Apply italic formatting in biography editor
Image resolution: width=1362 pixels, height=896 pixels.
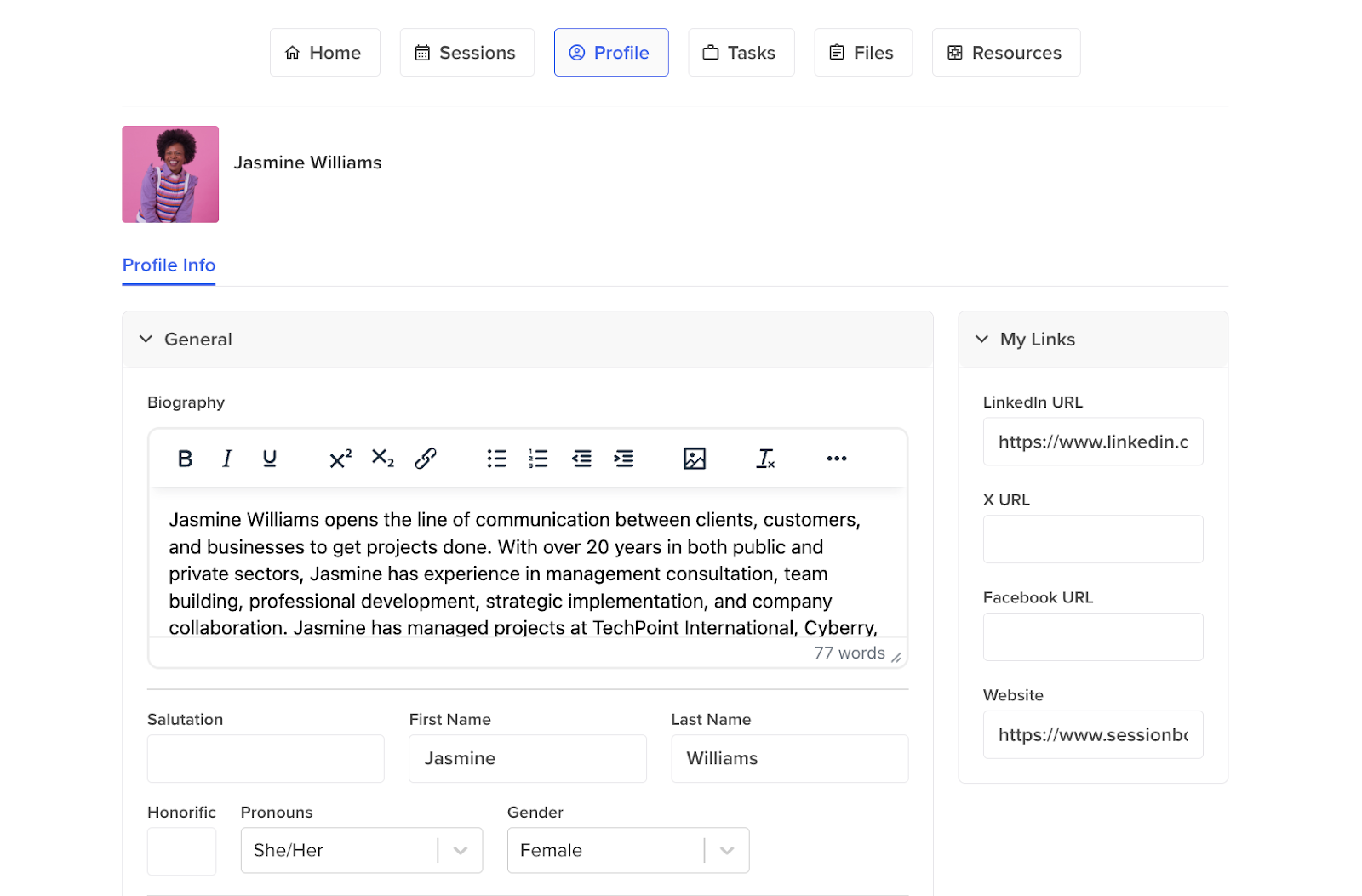pyautogui.click(x=227, y=459)
